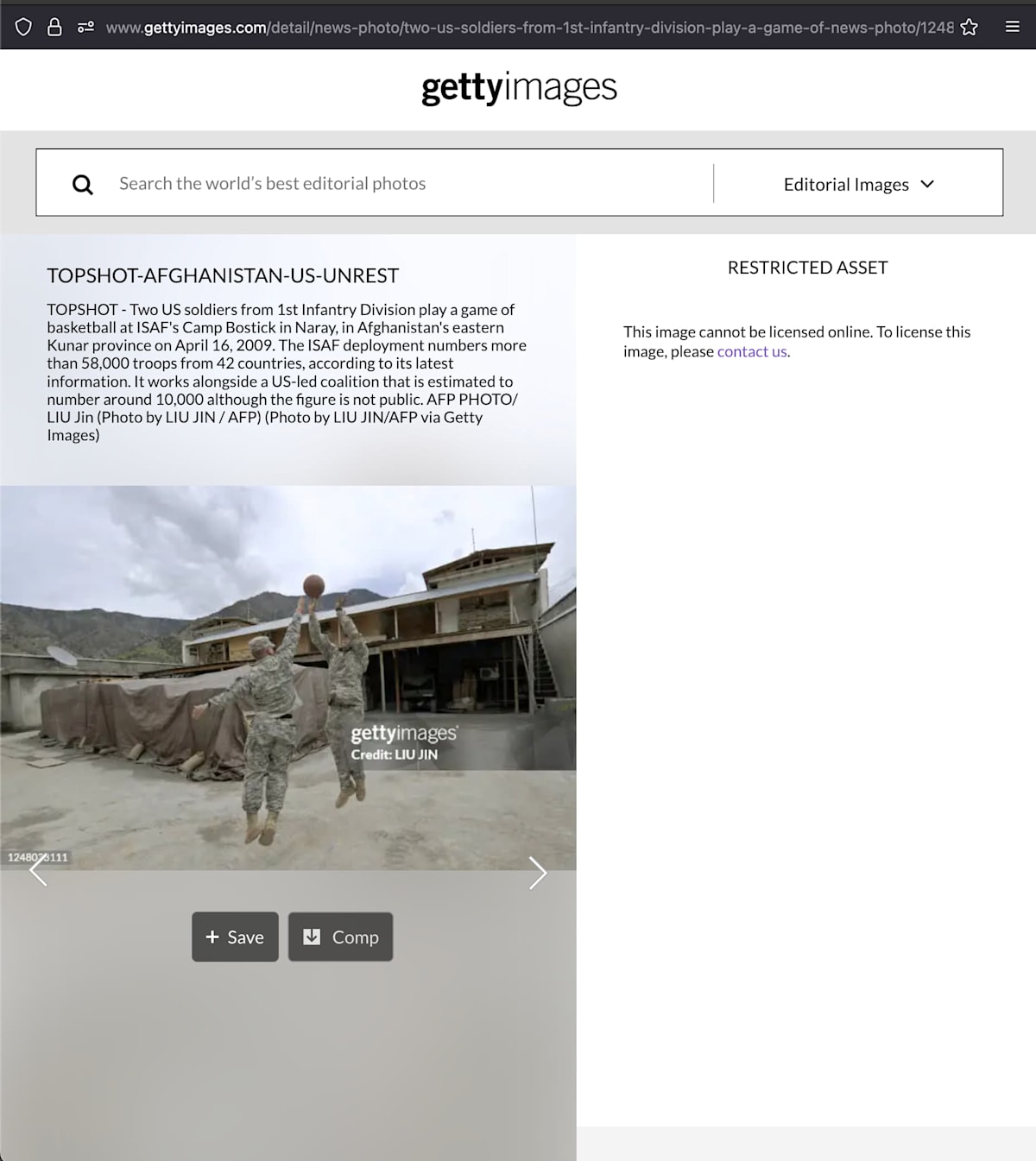Expand the Editorial Images dropdown
This screenshot has height=1161, width=1036.
coord(858,184)
